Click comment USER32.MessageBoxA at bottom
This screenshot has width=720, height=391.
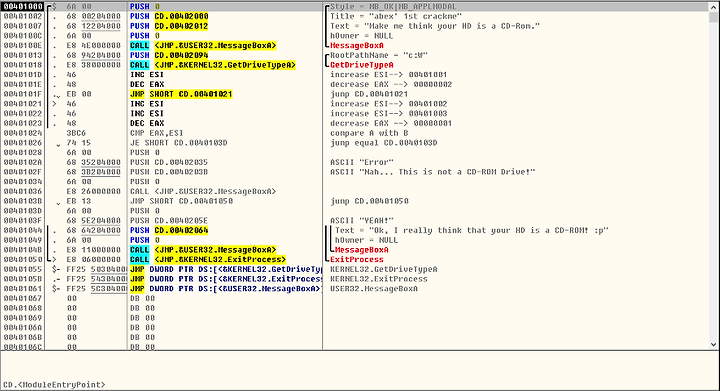(x=374, y=289)
